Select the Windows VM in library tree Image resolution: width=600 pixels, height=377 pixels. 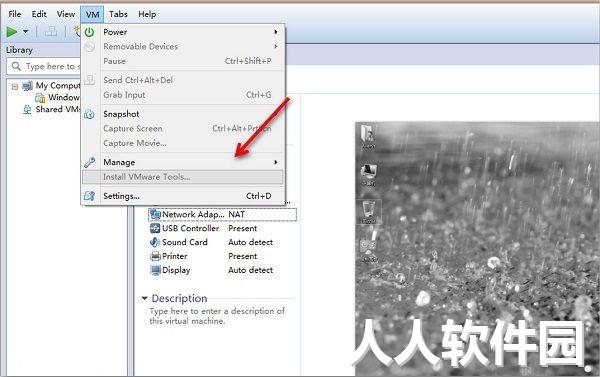[x=64, y=98]
